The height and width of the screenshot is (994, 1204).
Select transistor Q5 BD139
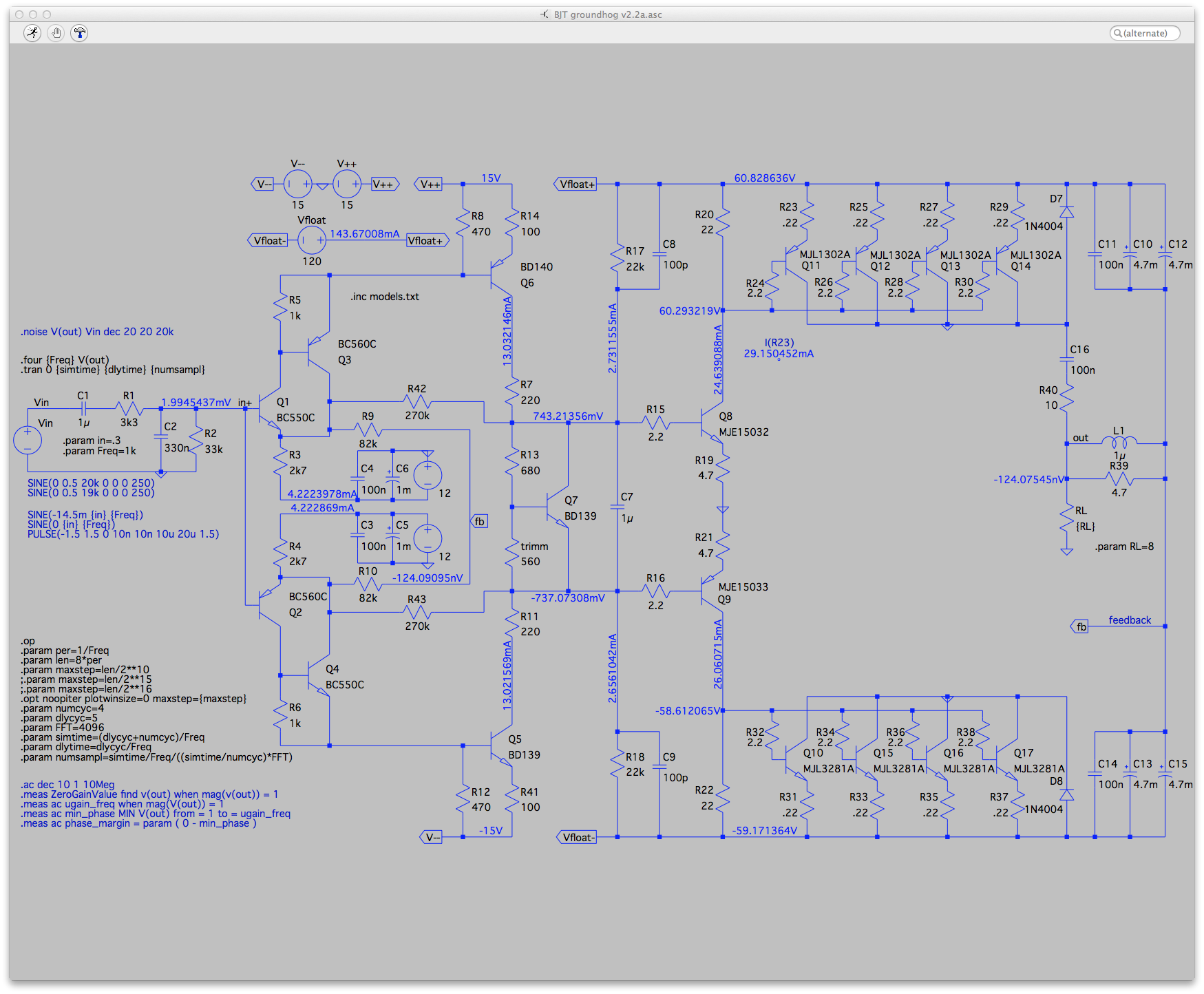pos(503,745)
